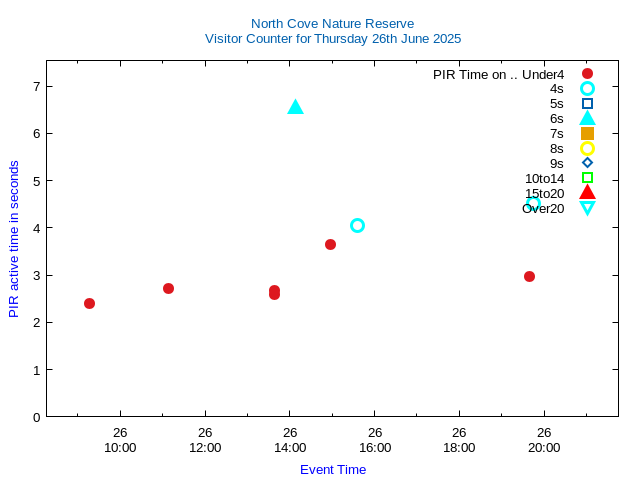Click the blue square 5s legend symbol
Screen dimensions: 640x480
[587, 104]
